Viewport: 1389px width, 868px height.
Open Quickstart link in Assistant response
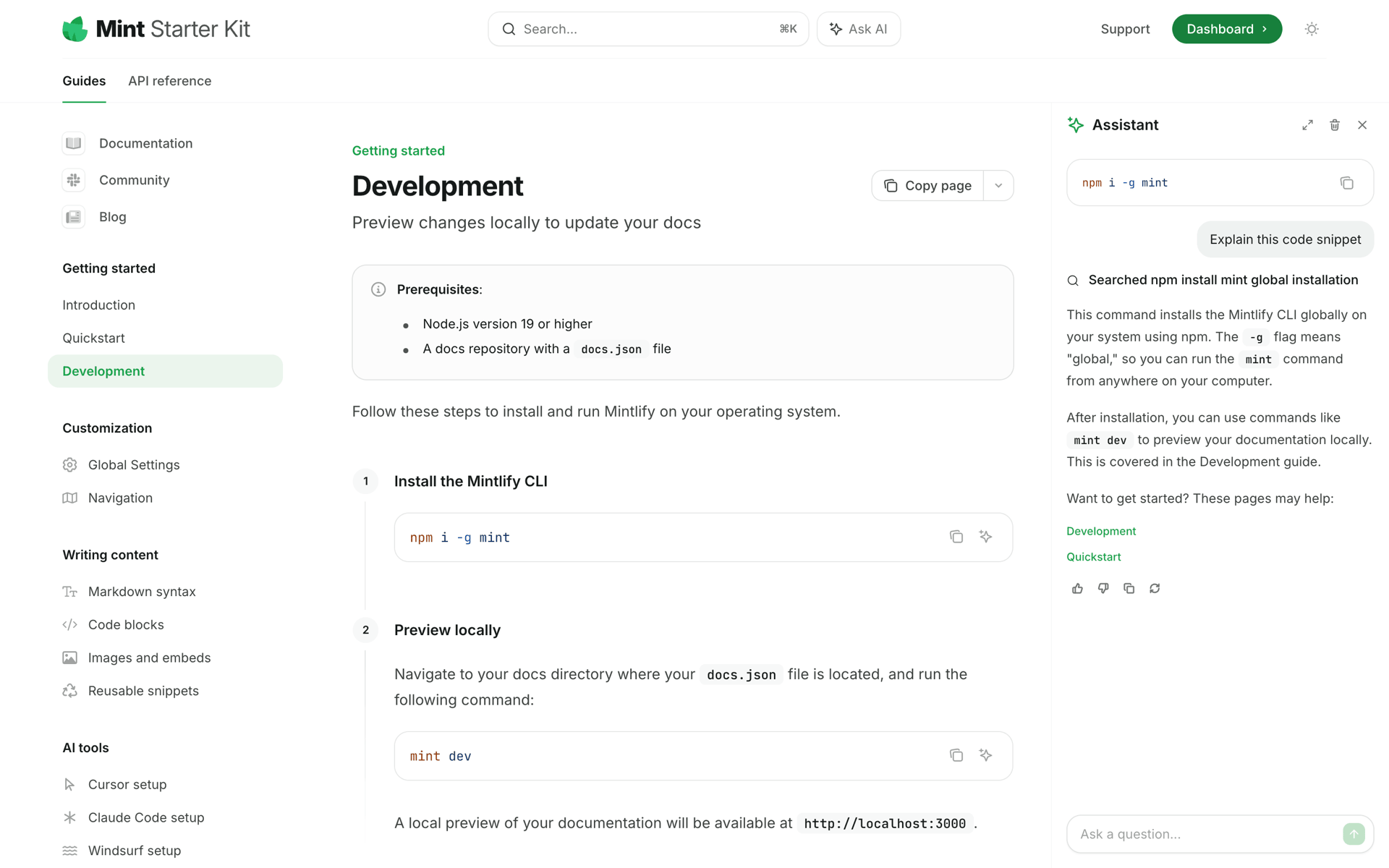tap(1093, 557)
